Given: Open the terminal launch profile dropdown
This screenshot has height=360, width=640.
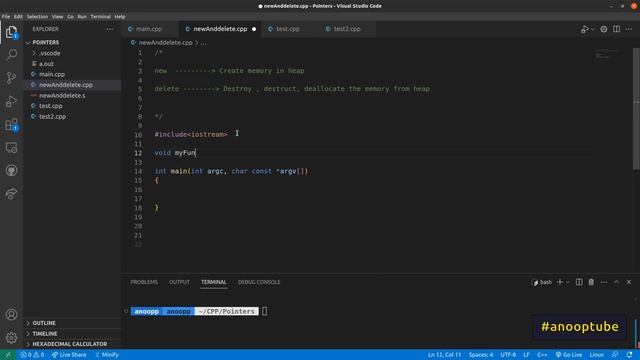Looking at the screenshot, I should coord(568,282).
